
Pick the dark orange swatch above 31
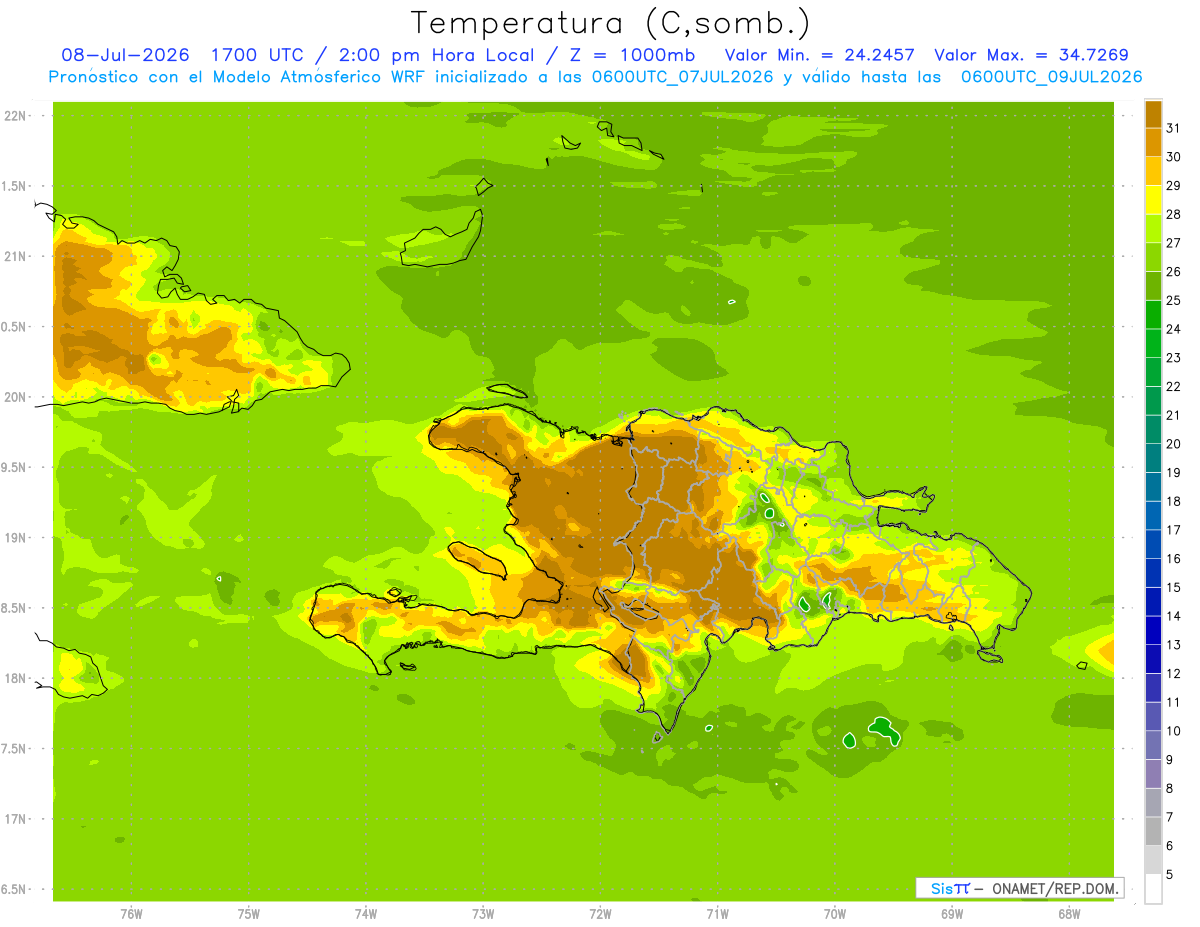(x=1153, y=114)
